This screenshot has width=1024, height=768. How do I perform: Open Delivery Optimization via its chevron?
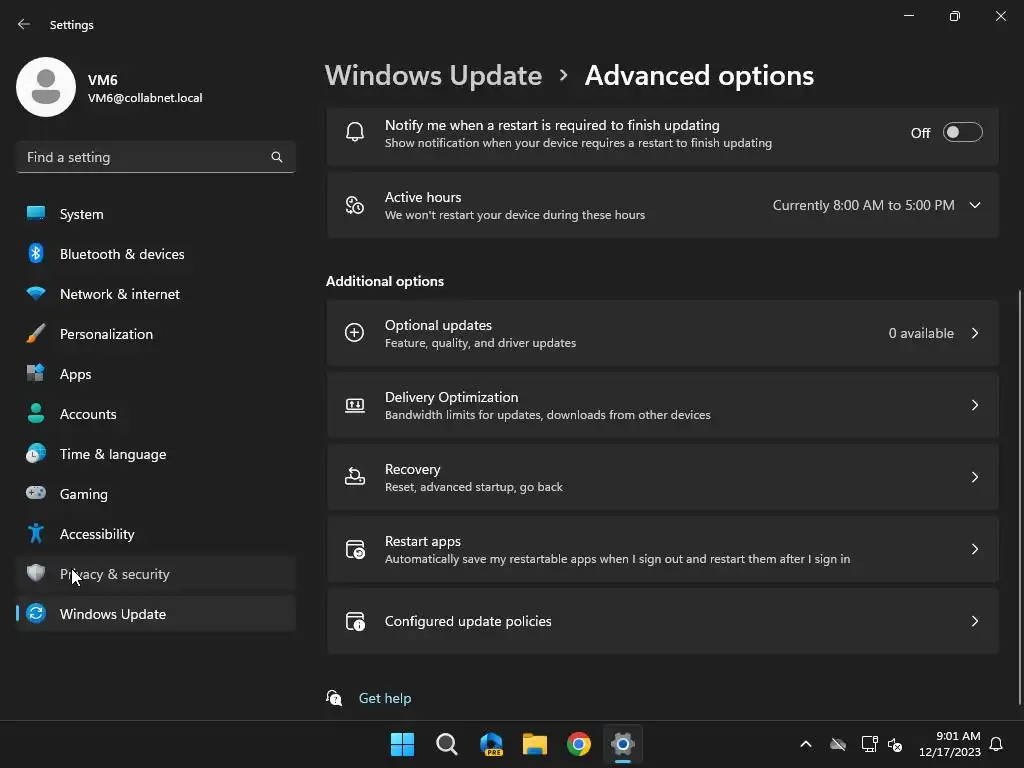(974, 406)
